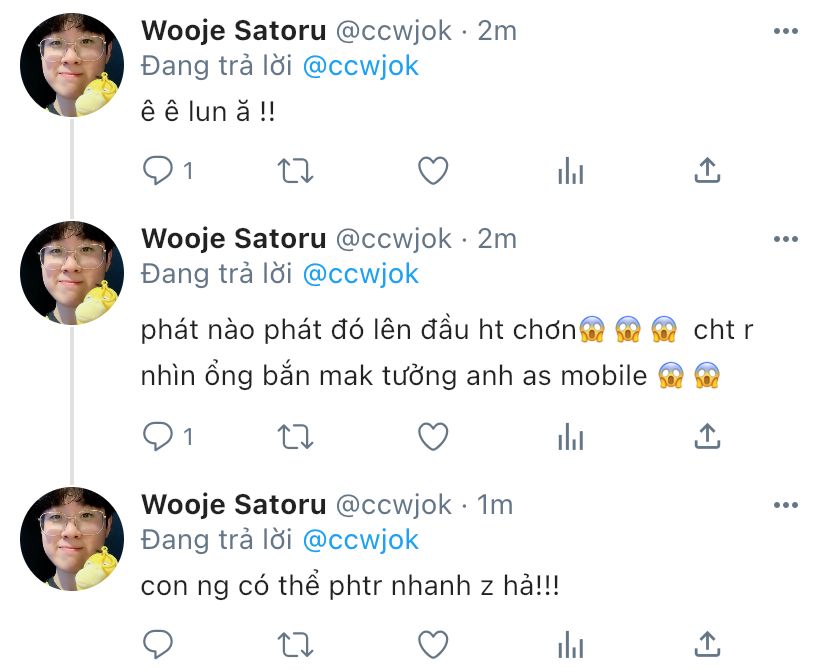
Task: Reply to the "phát nào phát đó" tweet
Action: point(158,436)
